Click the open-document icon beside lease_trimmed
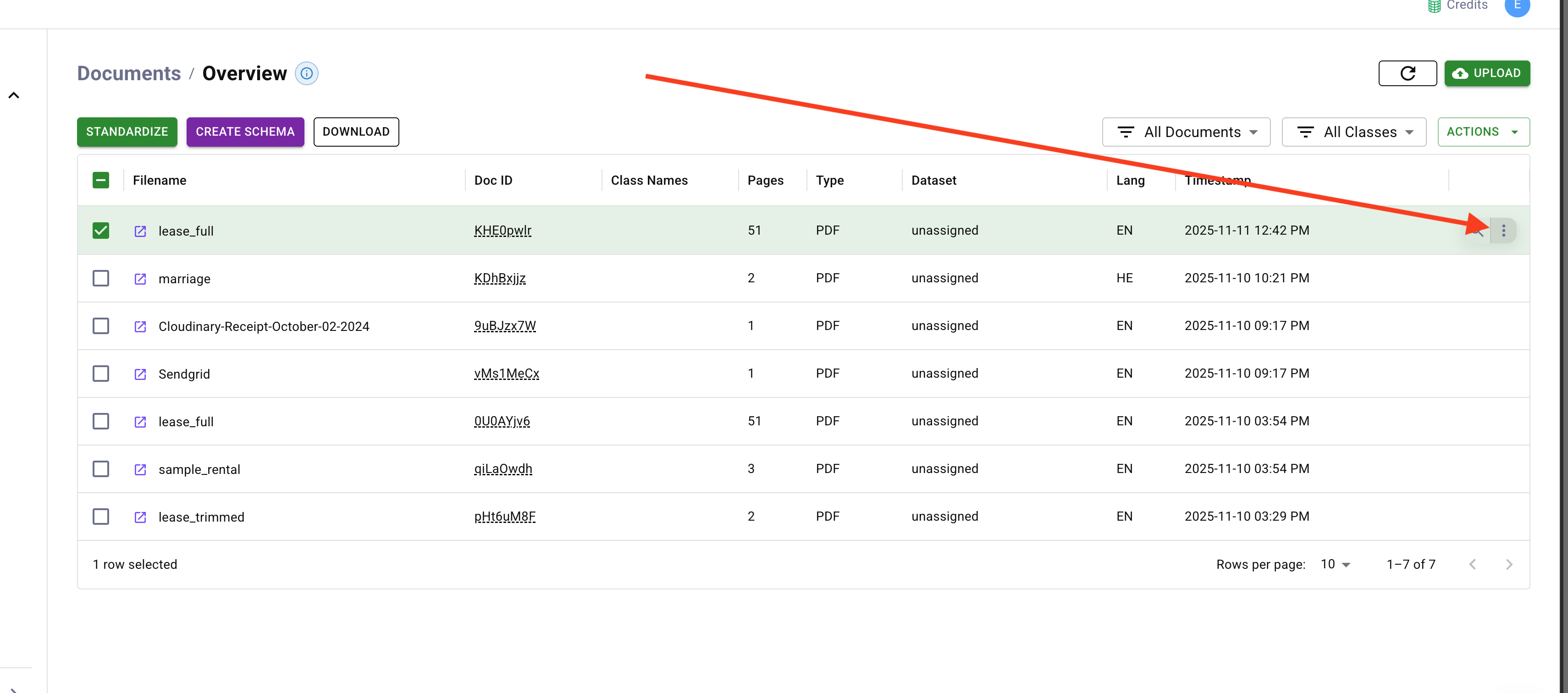This screenshot has height=693, width=1568. [140, 517]
